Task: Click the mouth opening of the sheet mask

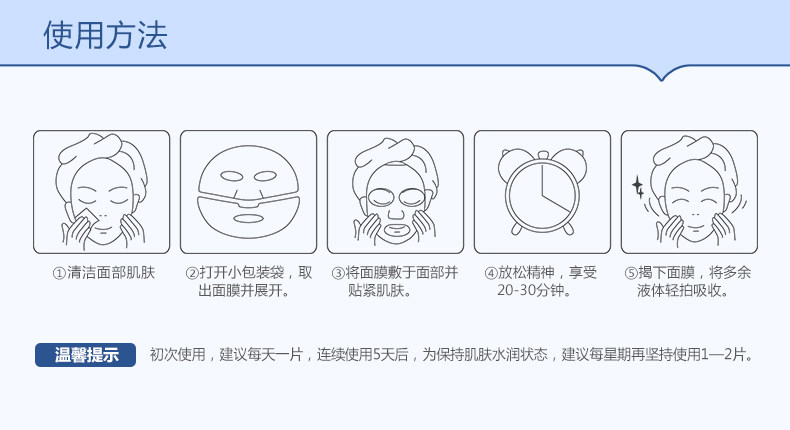Action: pos(248,219)
